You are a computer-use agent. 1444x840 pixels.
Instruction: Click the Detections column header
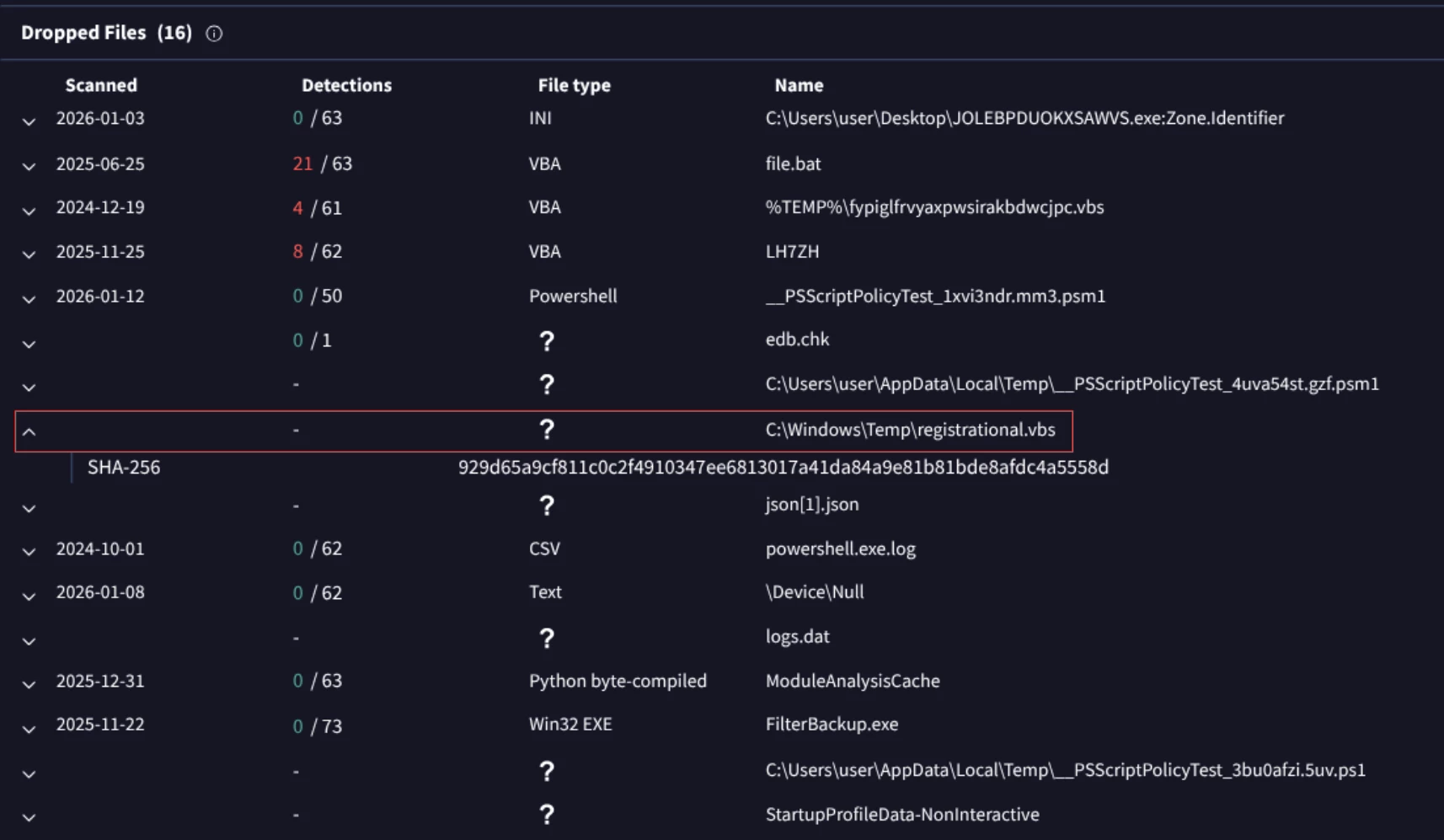click(346, 85)
